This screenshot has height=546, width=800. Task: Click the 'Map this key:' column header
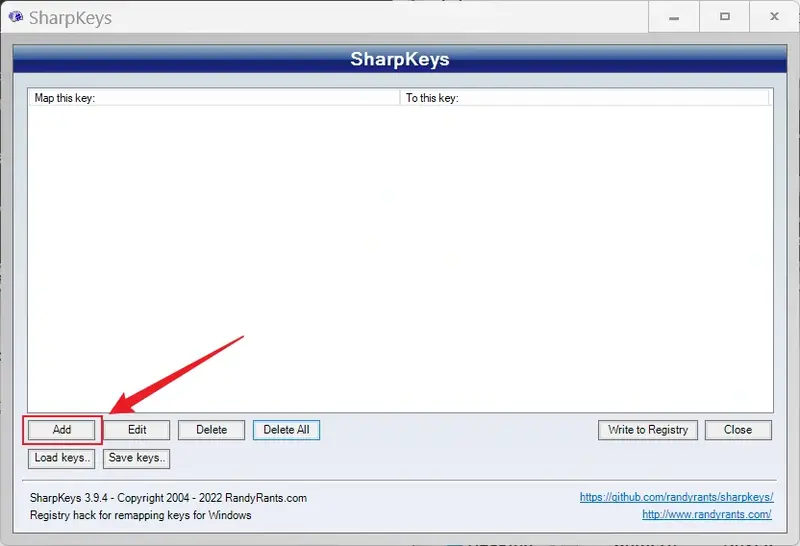214,98
